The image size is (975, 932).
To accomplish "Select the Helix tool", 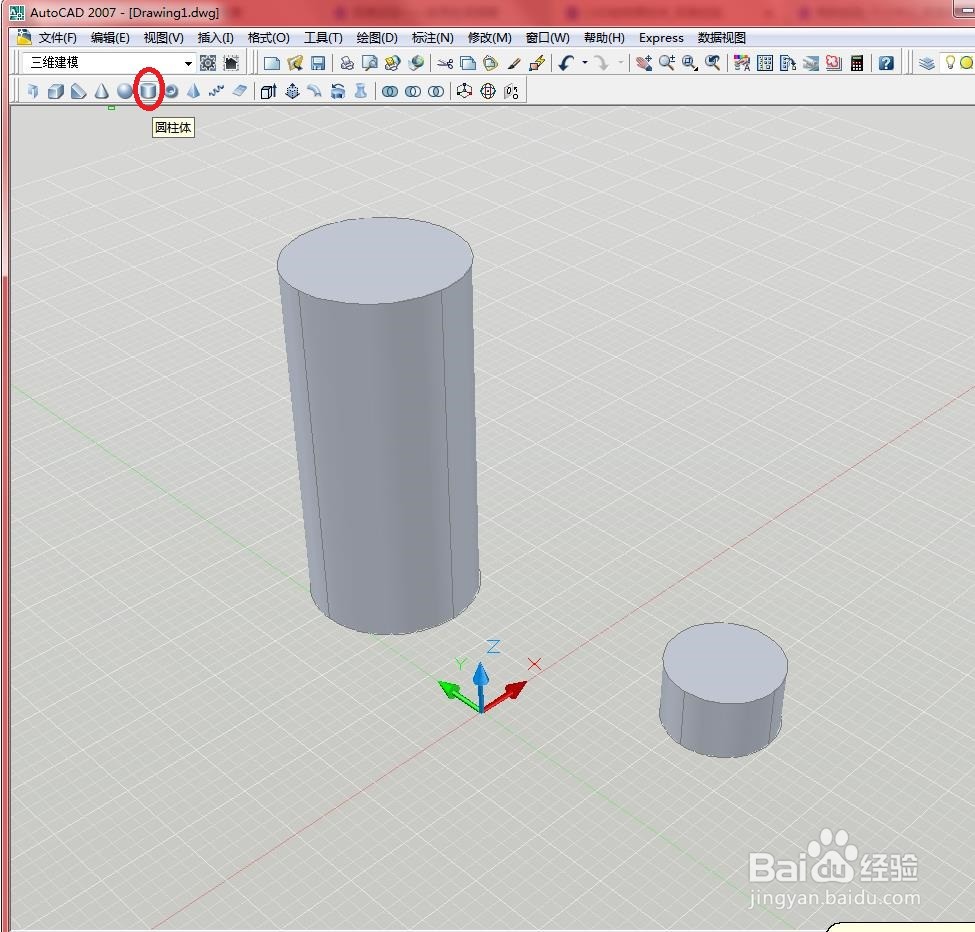I will 216,91.
